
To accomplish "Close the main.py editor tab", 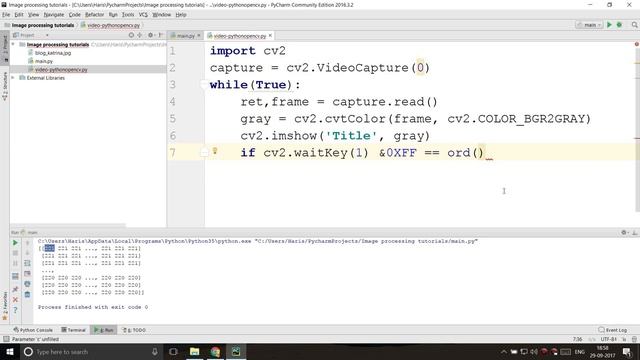I will click(x=199, y=36).
